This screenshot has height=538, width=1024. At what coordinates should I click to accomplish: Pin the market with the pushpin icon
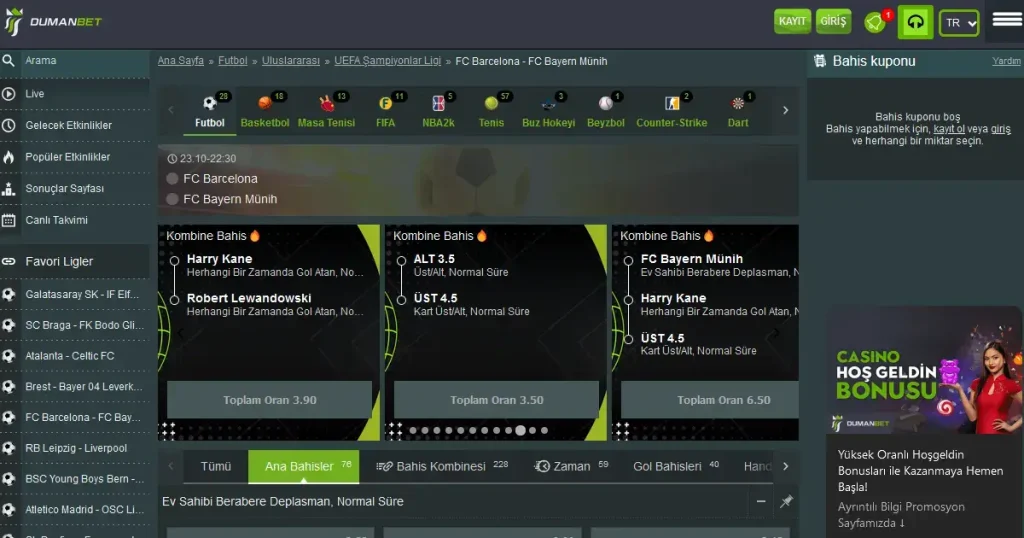786,501
